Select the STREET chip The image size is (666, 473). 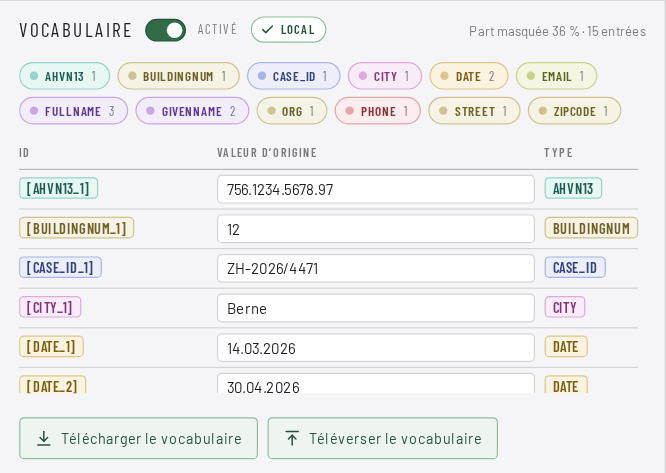coord(474,111)
